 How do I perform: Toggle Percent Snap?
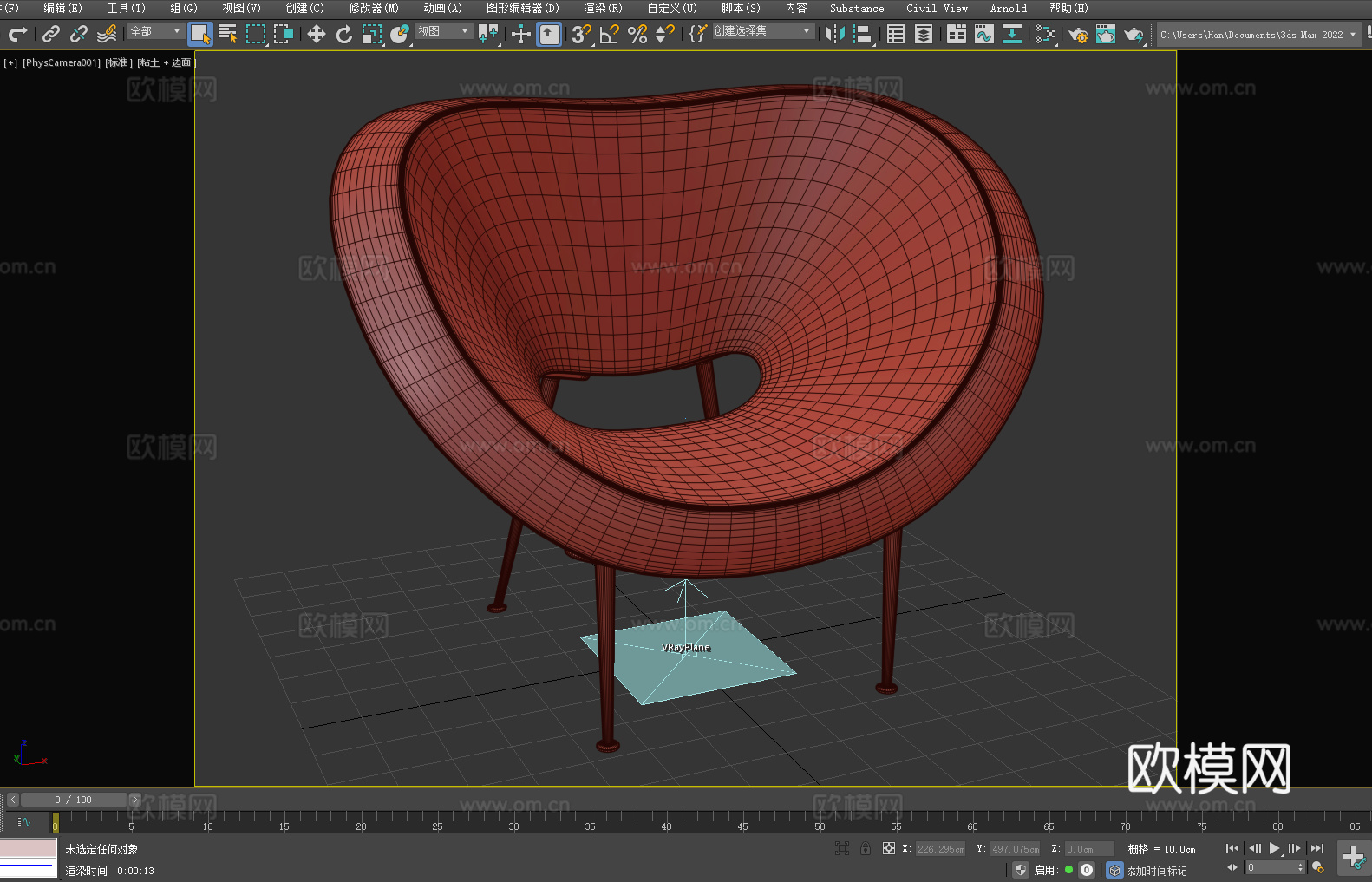pos(637,34)
